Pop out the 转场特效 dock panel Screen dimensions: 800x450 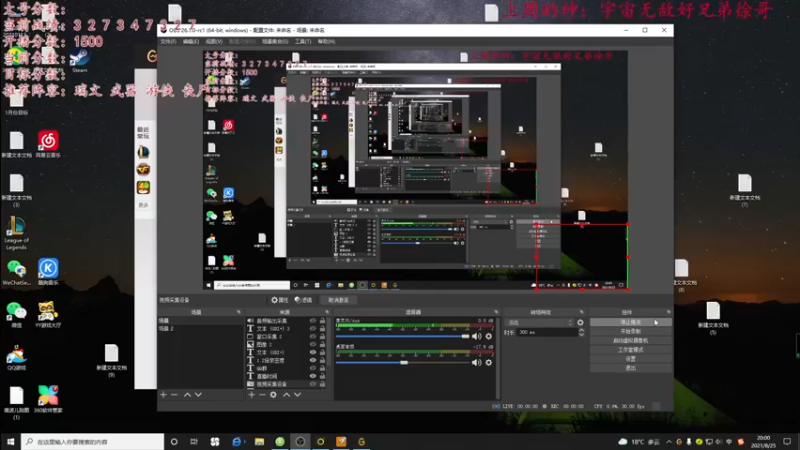tap(581, 312)
